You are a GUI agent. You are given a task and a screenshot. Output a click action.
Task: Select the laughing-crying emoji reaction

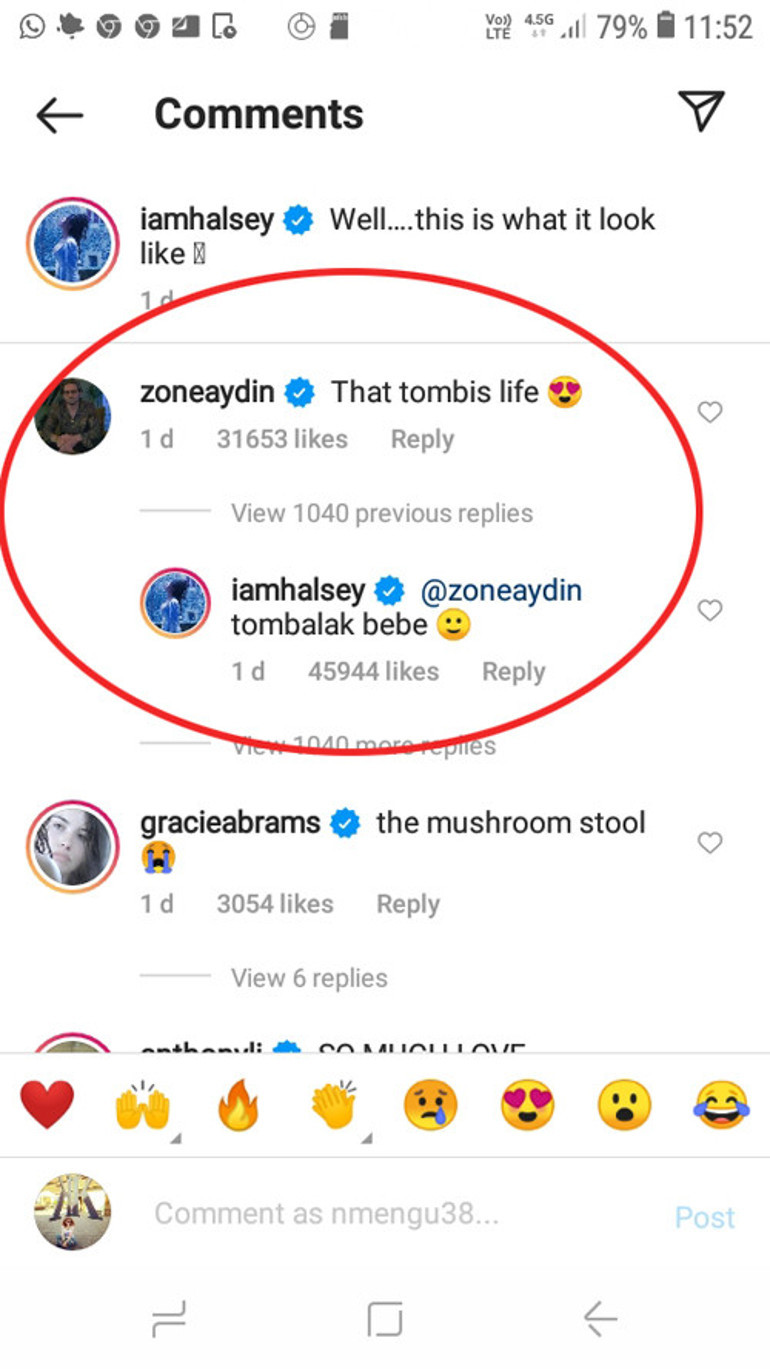point(721,1104)
